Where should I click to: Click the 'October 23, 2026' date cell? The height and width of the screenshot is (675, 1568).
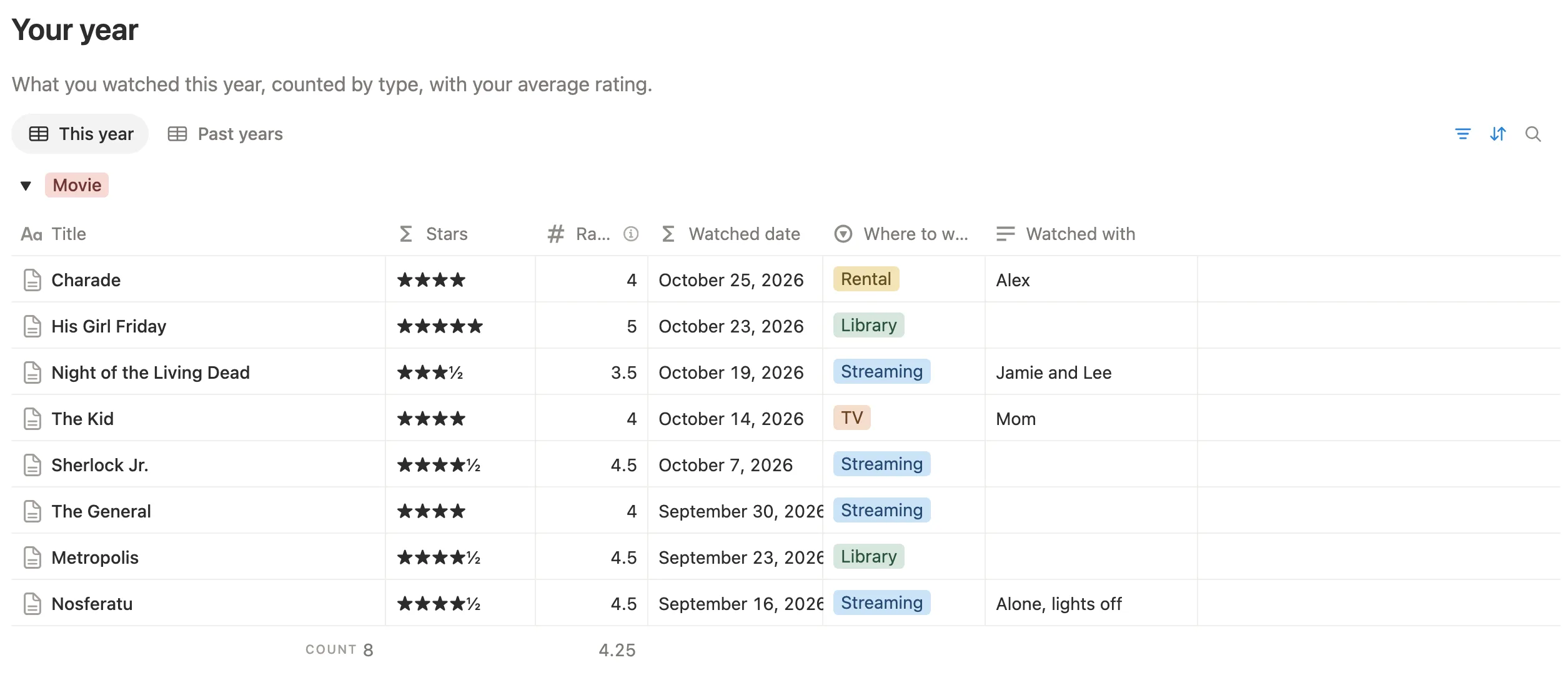tap(735, 326)
